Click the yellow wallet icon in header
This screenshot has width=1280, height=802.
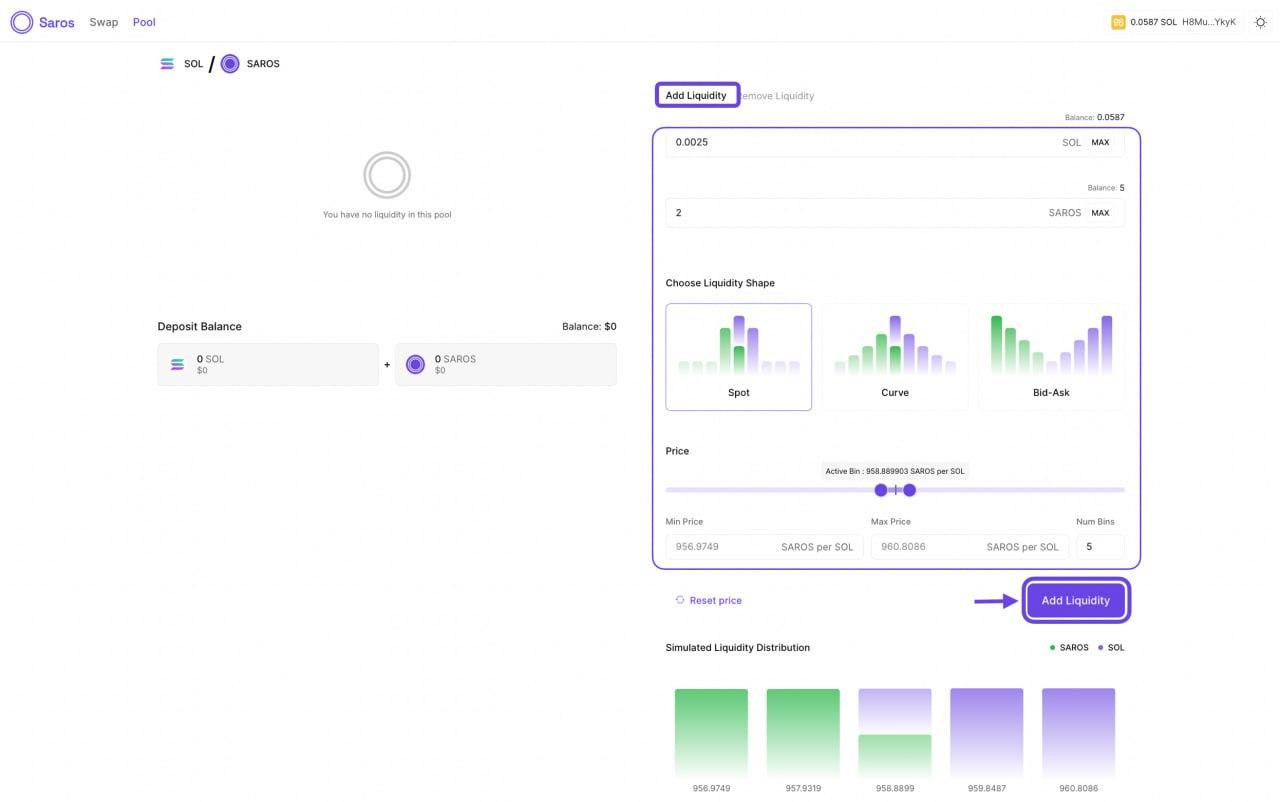pos(1118,22)
